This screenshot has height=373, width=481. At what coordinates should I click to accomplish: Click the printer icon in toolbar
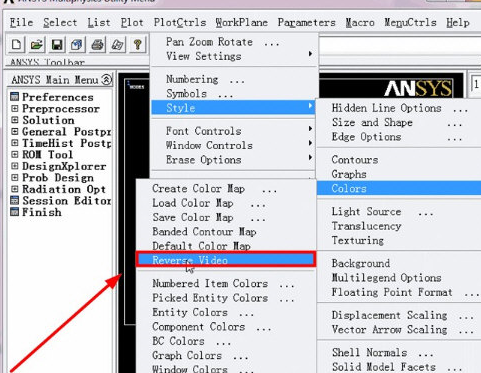click(x=97, y=44)
